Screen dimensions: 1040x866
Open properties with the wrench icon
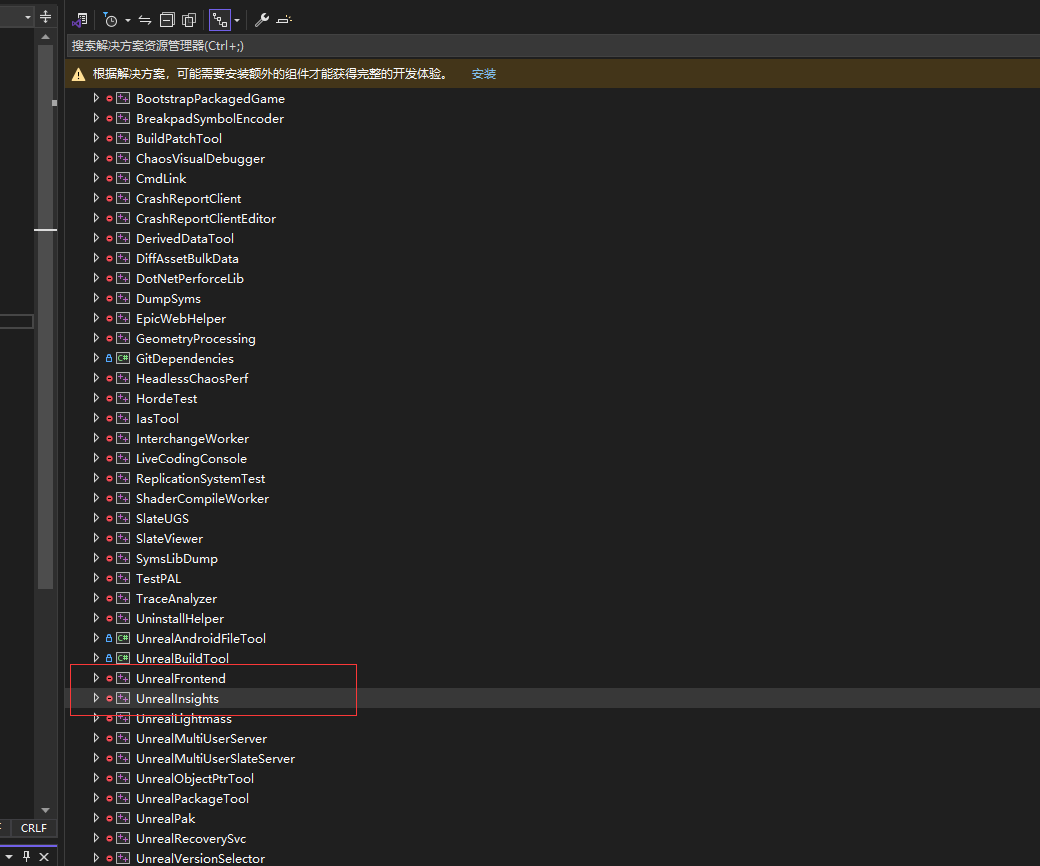pyautogui.click(x=262, y=20)
